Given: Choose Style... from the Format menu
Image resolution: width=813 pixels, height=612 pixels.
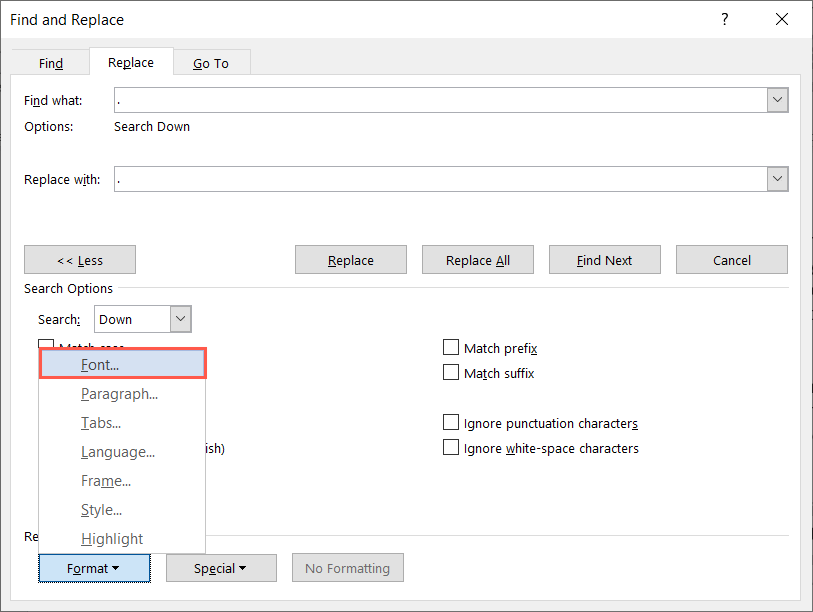Looking at the screenshot, I should 123,510.
